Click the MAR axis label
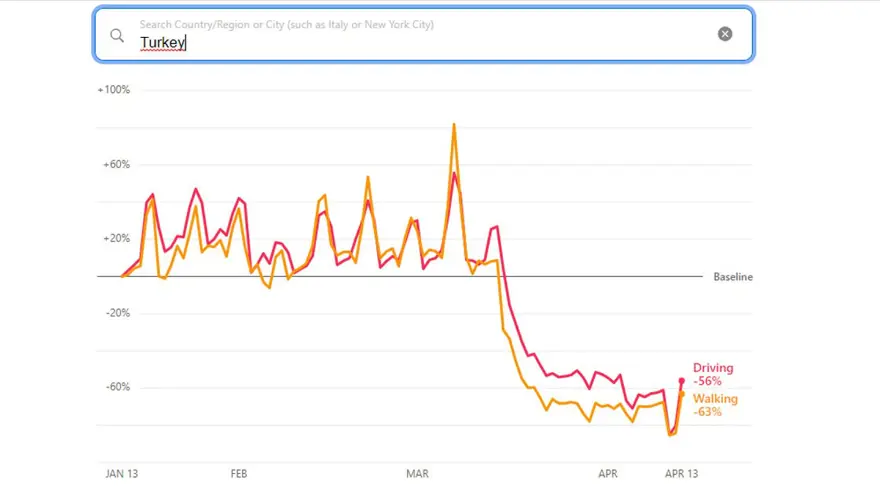880x487 pixels. pos(417,474)
